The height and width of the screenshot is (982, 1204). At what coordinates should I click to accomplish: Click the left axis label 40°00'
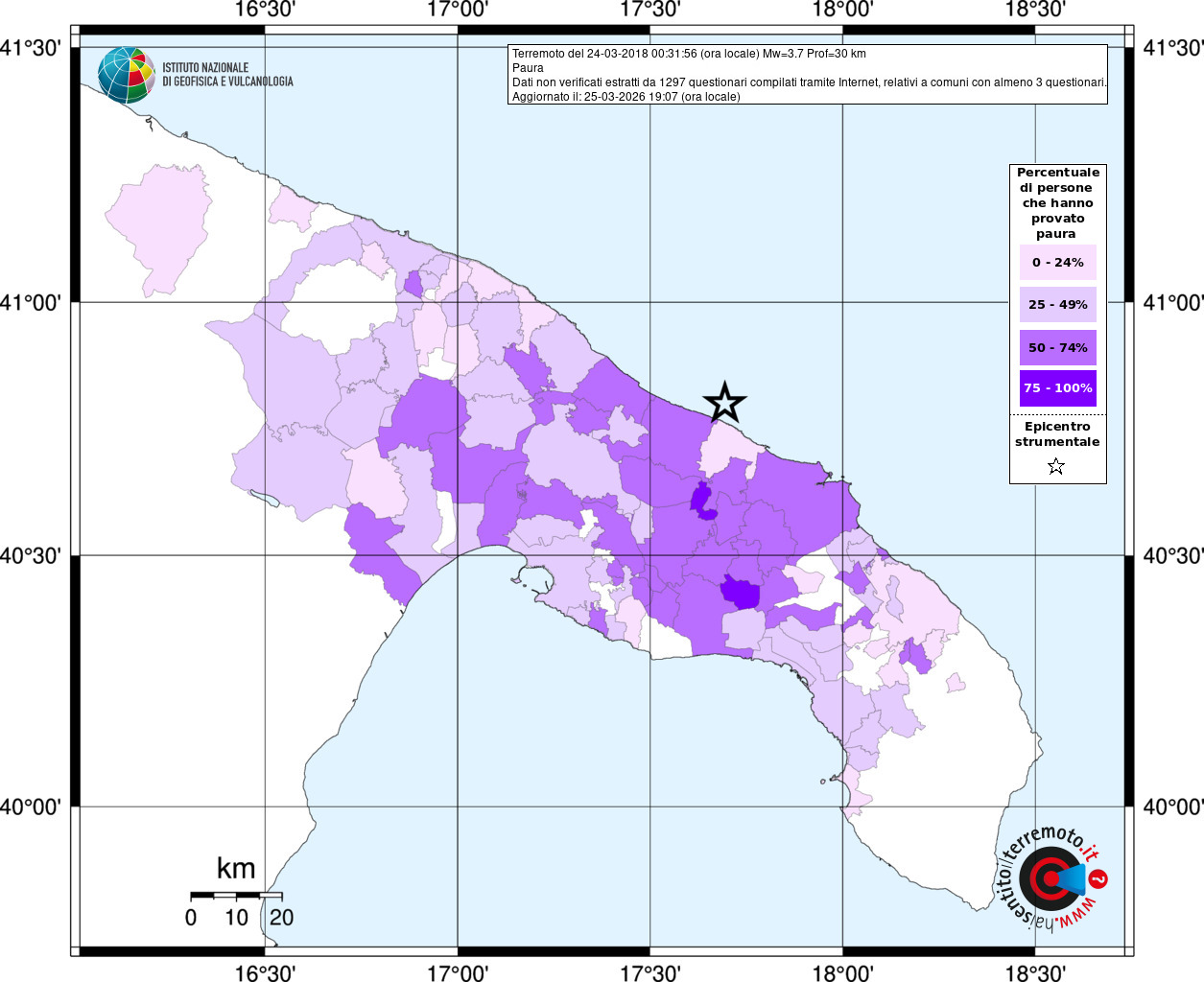click(x=31, y=807)
